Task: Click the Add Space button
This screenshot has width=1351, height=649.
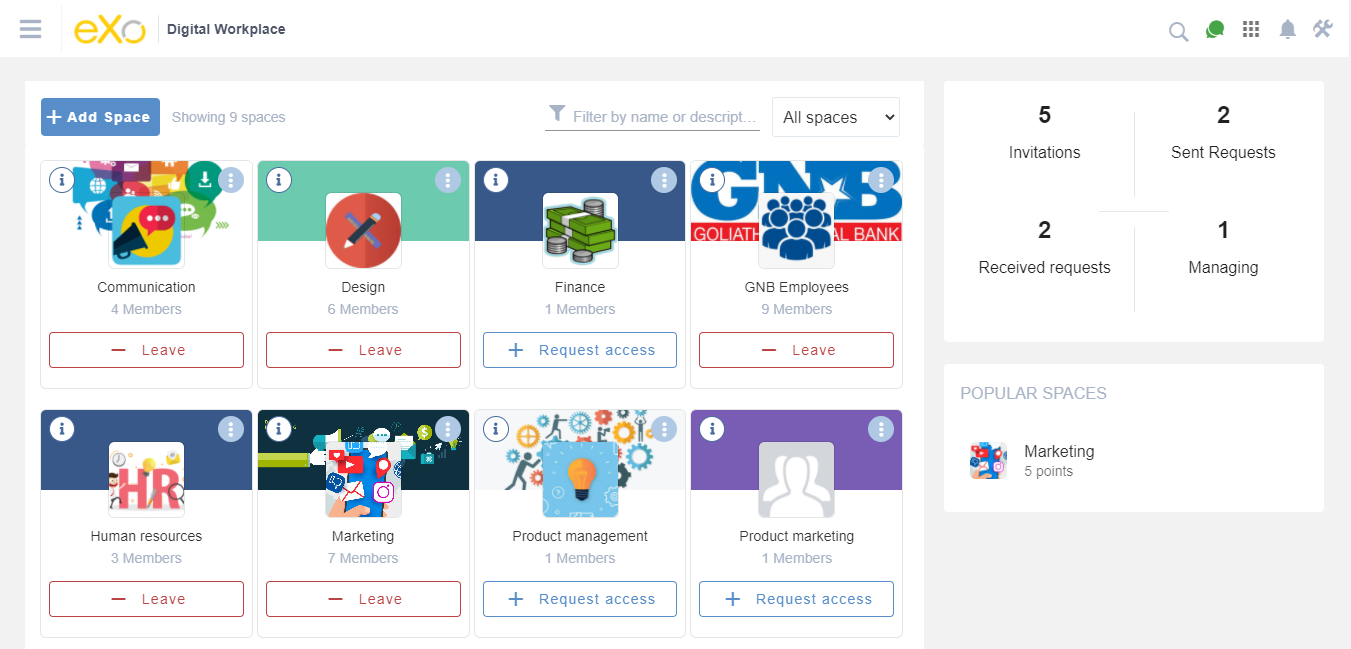Action: pos(100,117)
